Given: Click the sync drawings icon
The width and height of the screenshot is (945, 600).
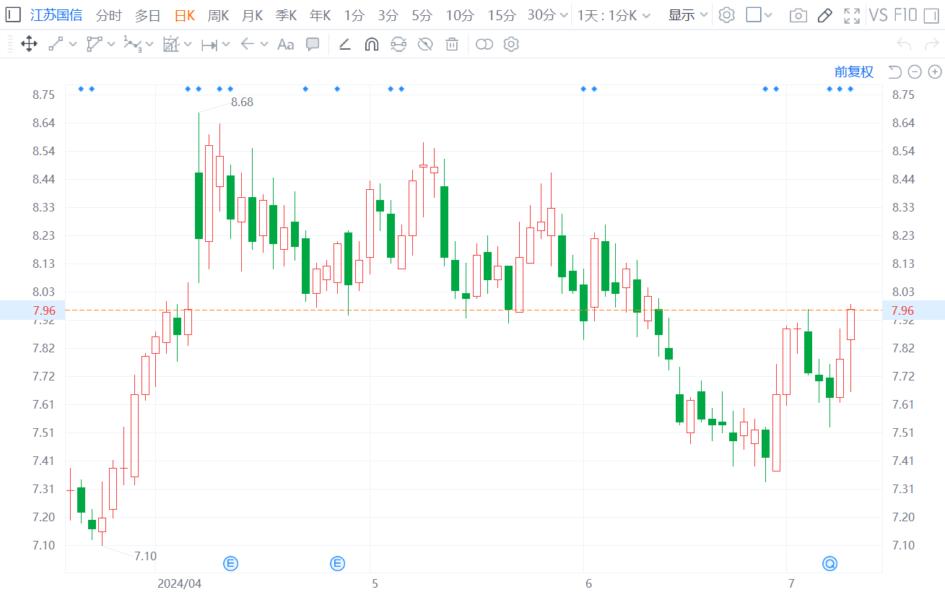Looking at the screenshot, I should (398, 44).
